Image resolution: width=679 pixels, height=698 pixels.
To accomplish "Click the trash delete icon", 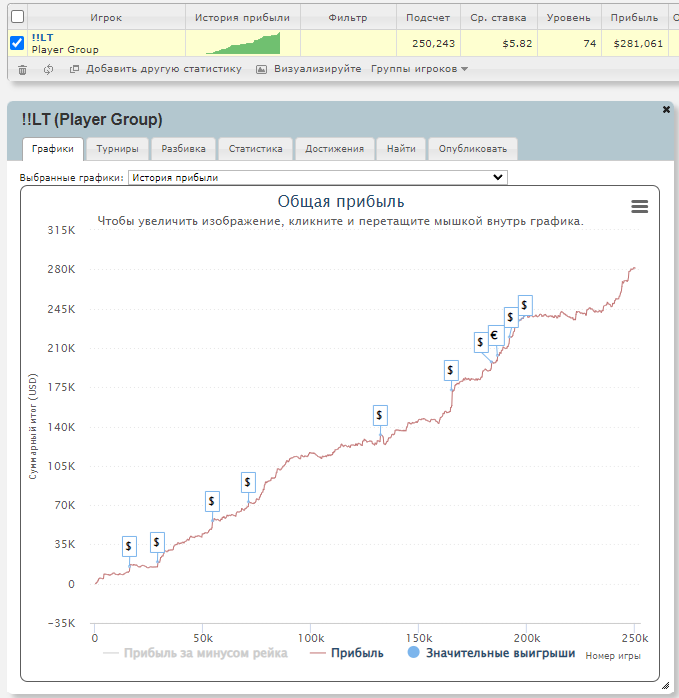I will click(22, 69).
